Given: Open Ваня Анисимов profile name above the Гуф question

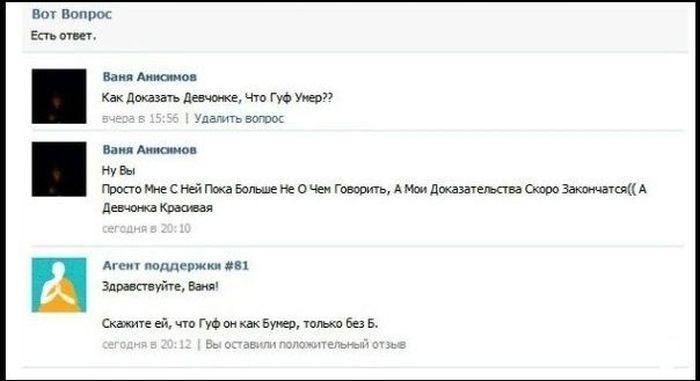Looking at the screenshot, I should click(x=150, y=77).
